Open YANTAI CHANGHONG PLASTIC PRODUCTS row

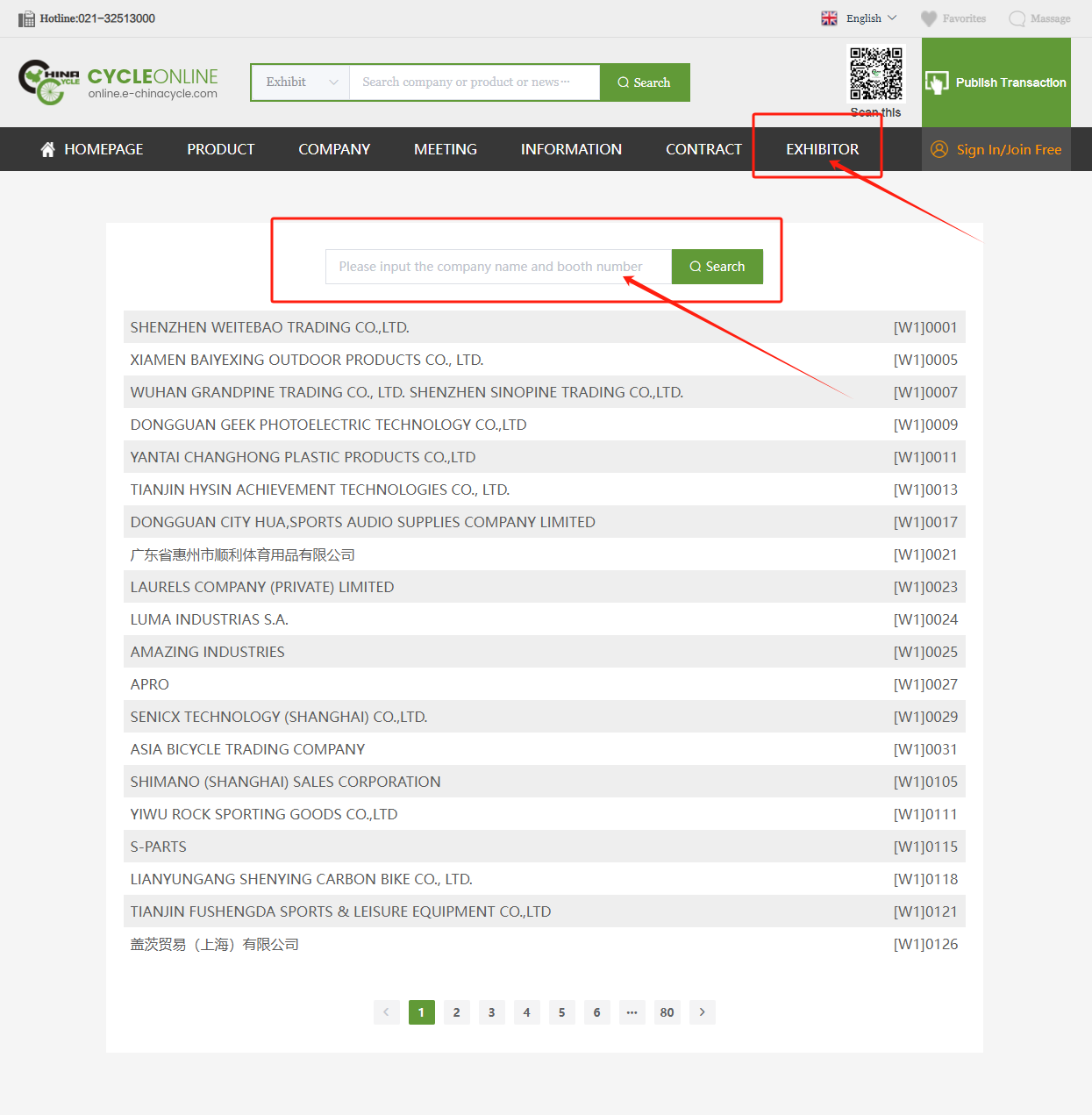pos(544,457)
